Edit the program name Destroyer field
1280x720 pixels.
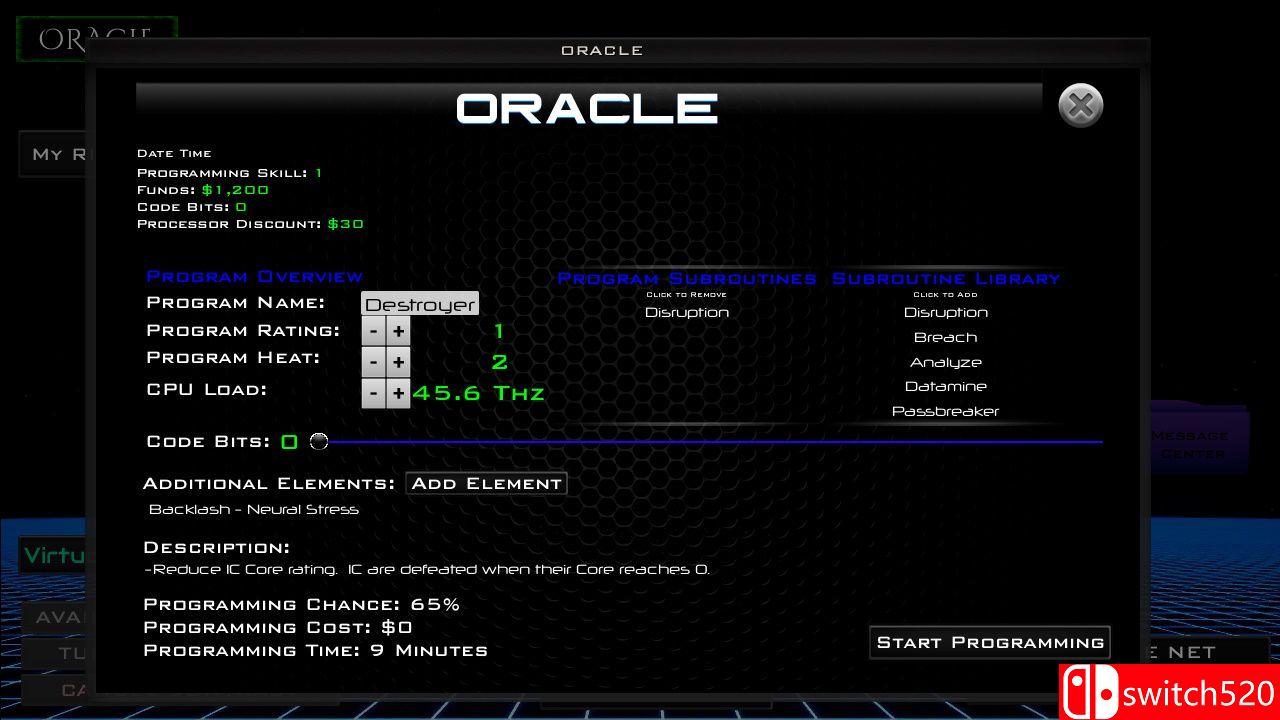[x=419, y=303]
